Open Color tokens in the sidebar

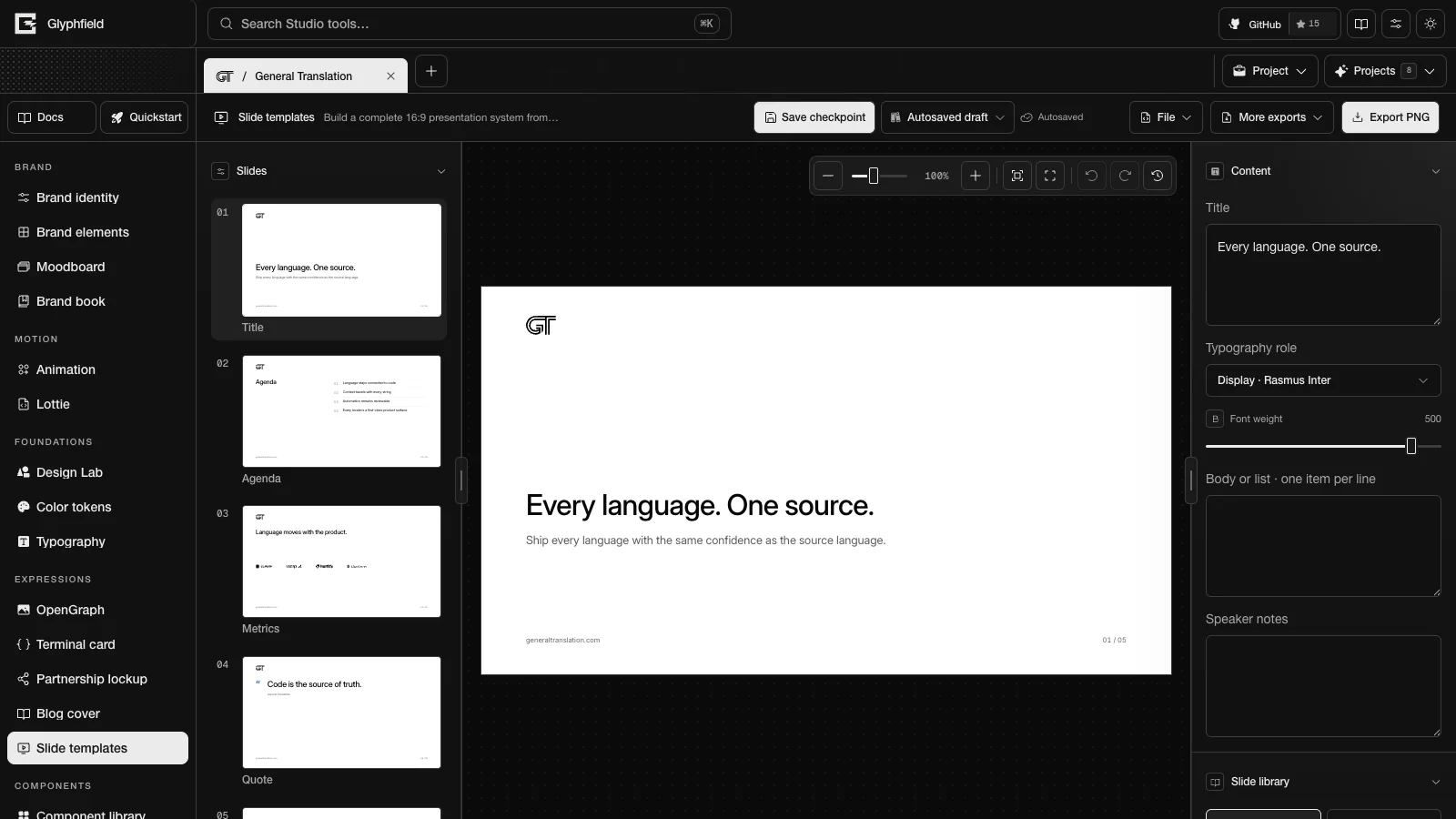pos(97,507)
